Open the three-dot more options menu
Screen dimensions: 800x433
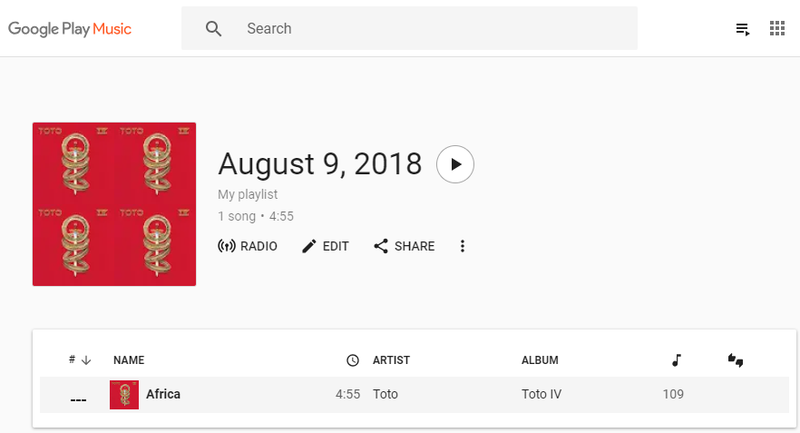pos(462,246)
